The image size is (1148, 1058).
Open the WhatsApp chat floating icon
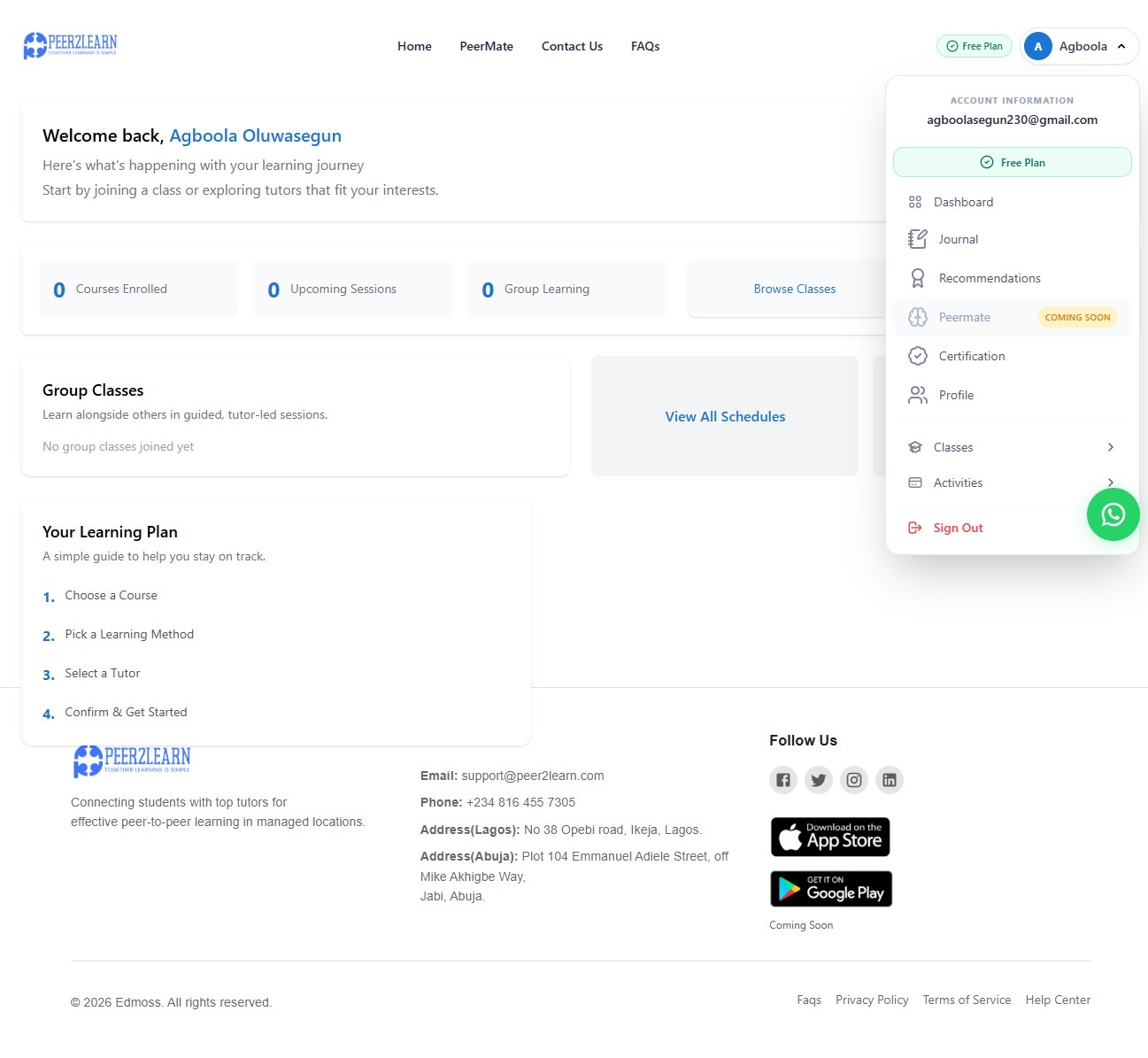[x=1113, y=514]
